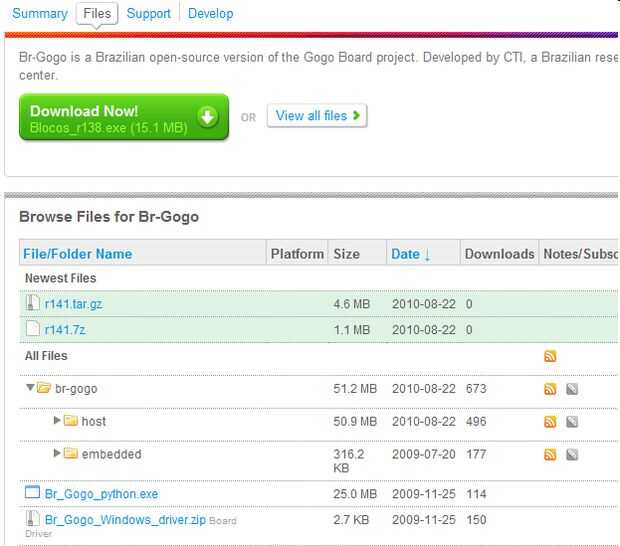Viewport: 620px width, 546px height.
Task: Click the gray notes icon in embedded row
Action: point(572,455)
